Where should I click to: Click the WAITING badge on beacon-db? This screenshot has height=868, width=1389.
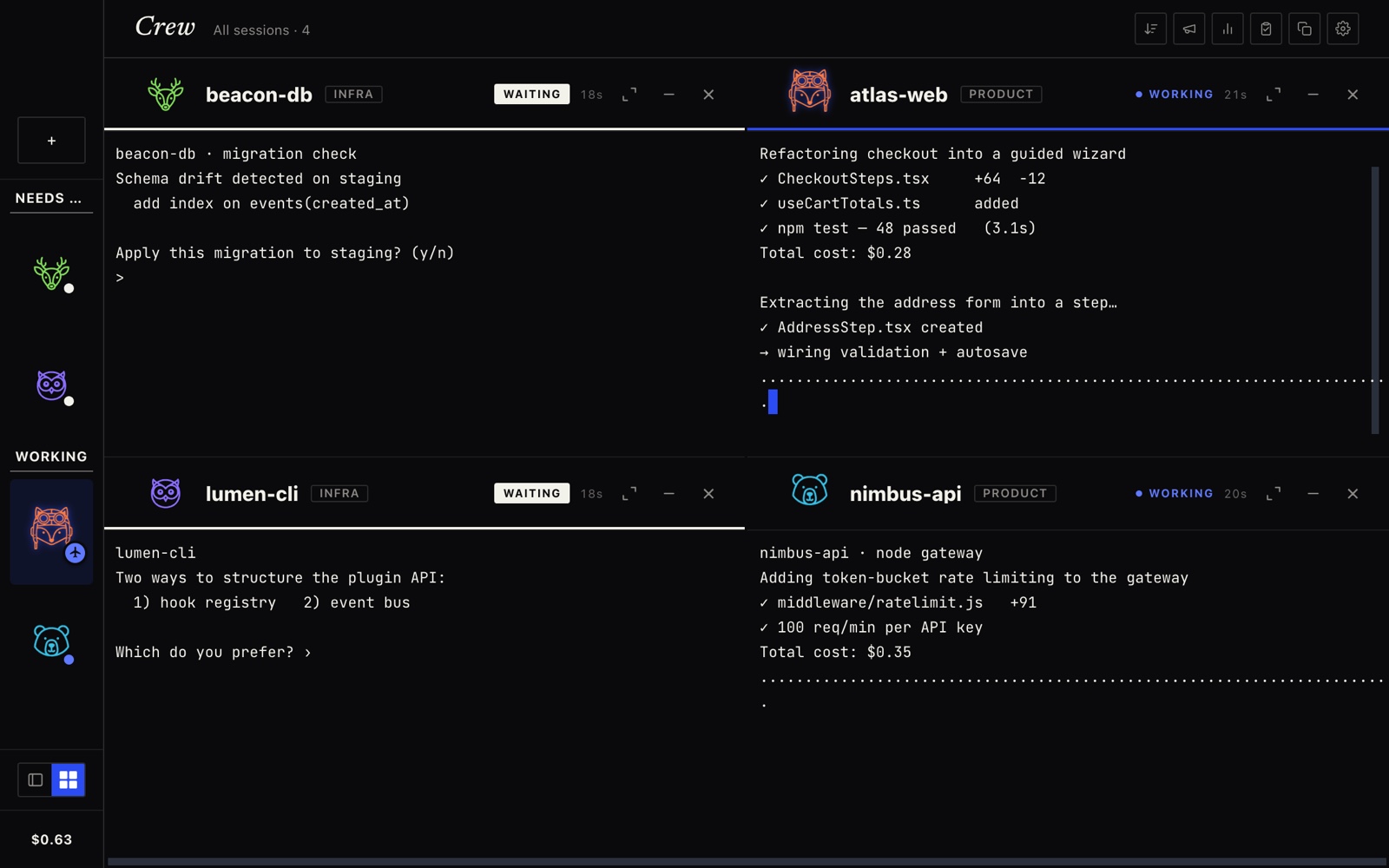(x=531, y=94)
